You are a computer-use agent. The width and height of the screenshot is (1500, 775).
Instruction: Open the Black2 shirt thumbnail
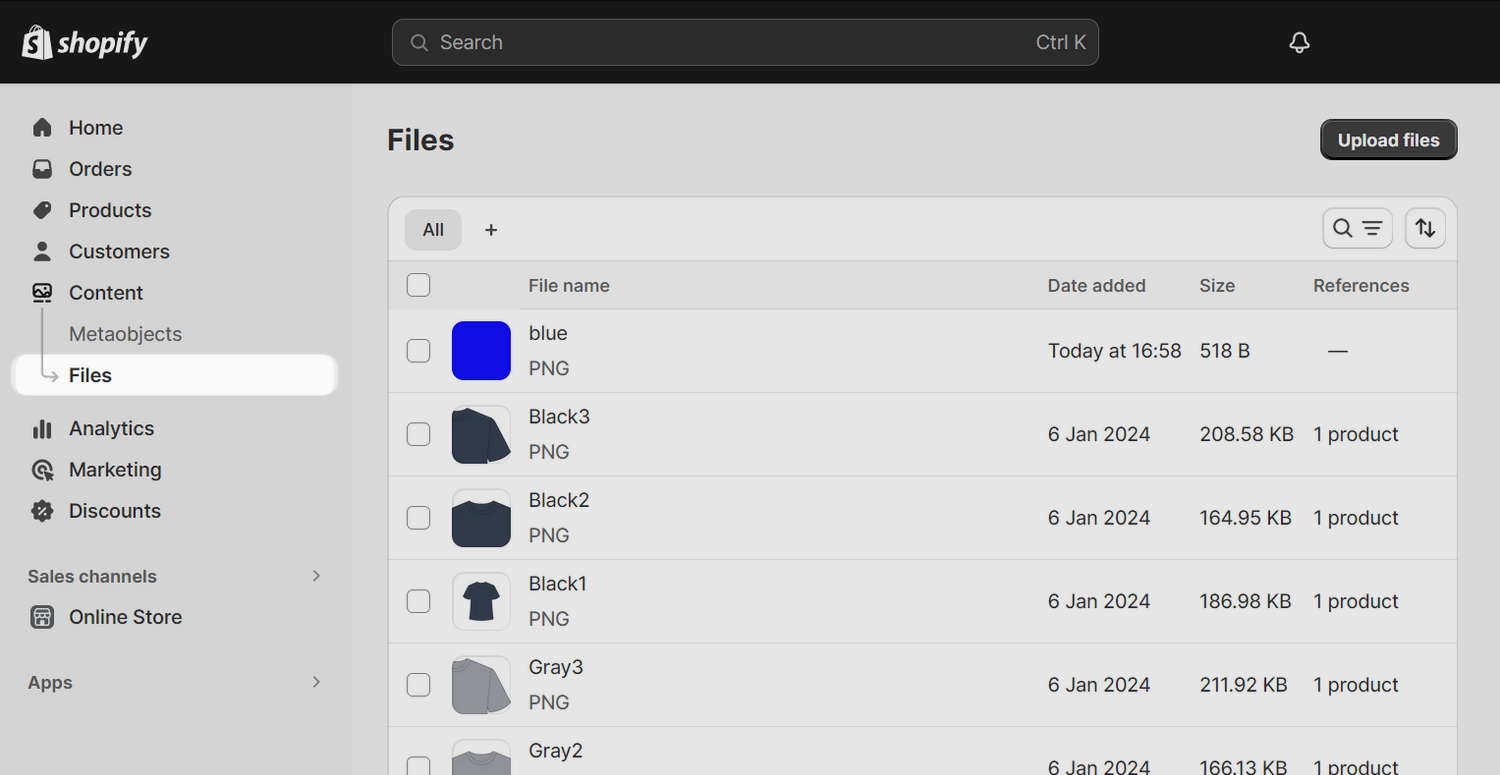481,518
